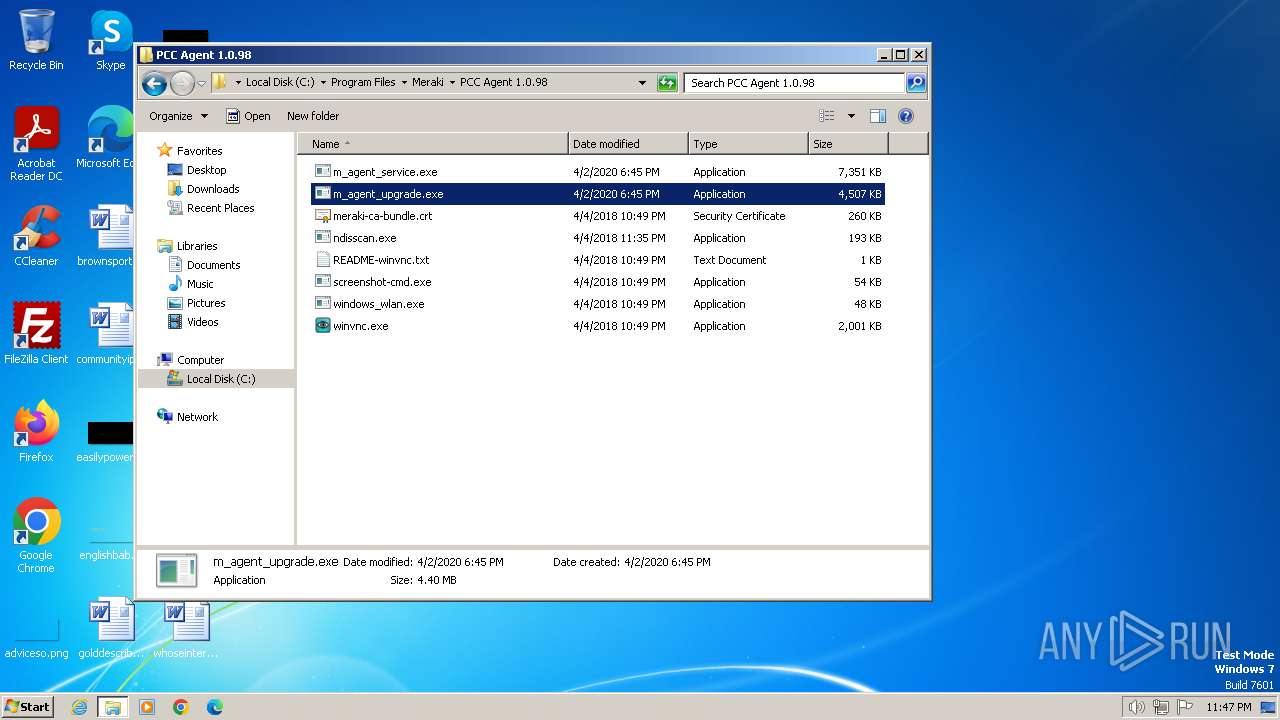Open Acrobat Reader DC desktop shortcut
1280x720 pixels.
(36, 144)
